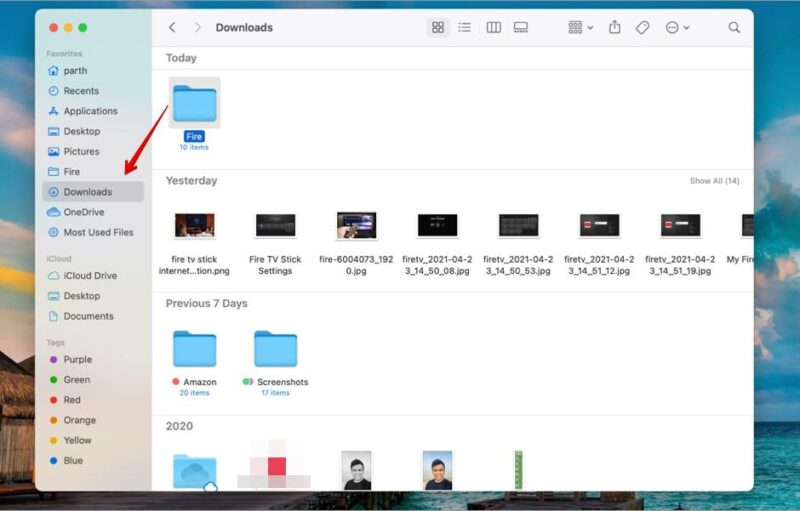The height and width of the screenshot is (511, 800).
Task: Switch to list view in toolbar
Action: [x=464, y=28]
